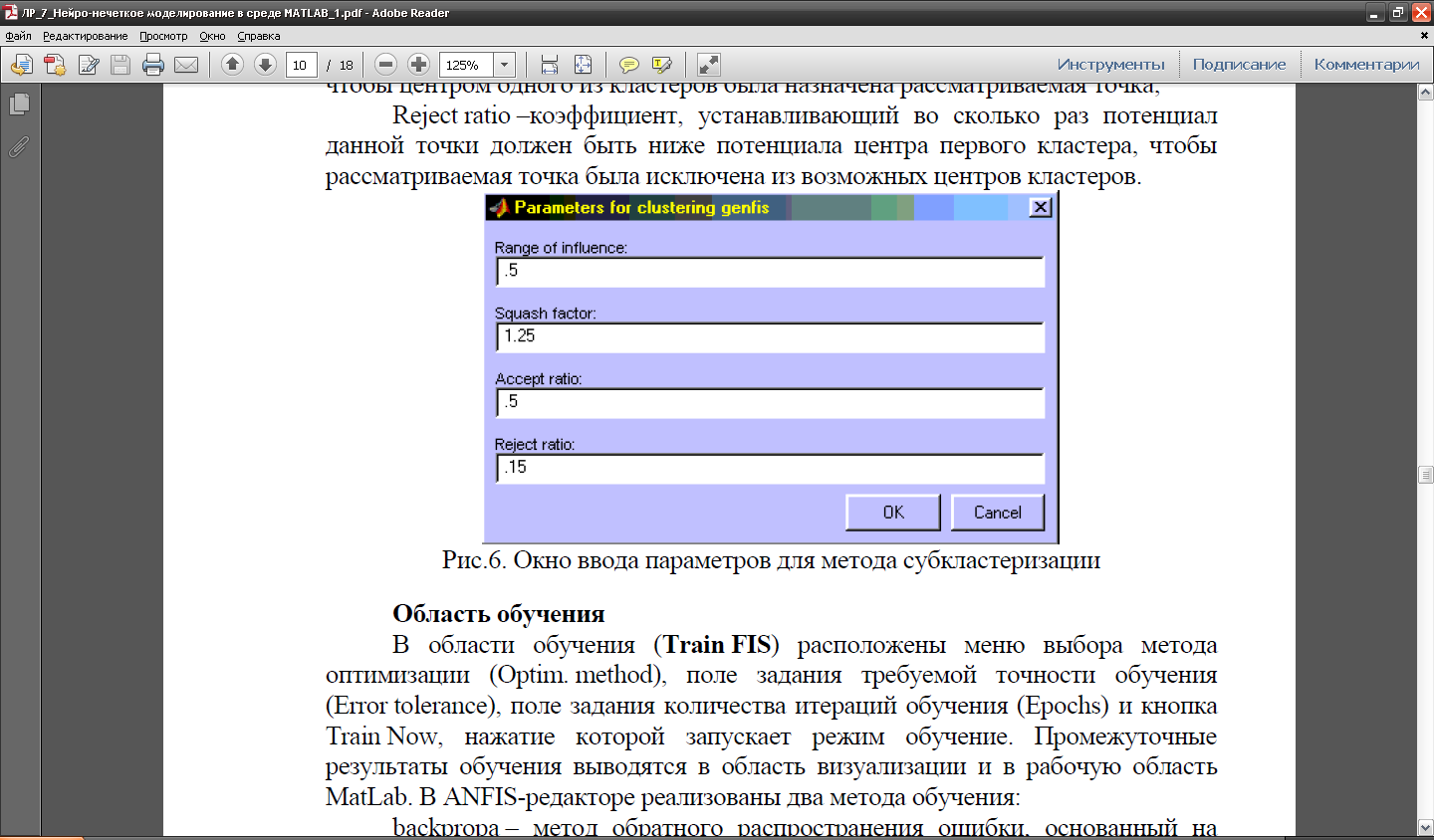Click the vertical scrollbar up arrow
This screenshot has height=840, width=1434.
[x=1425, y=93]
